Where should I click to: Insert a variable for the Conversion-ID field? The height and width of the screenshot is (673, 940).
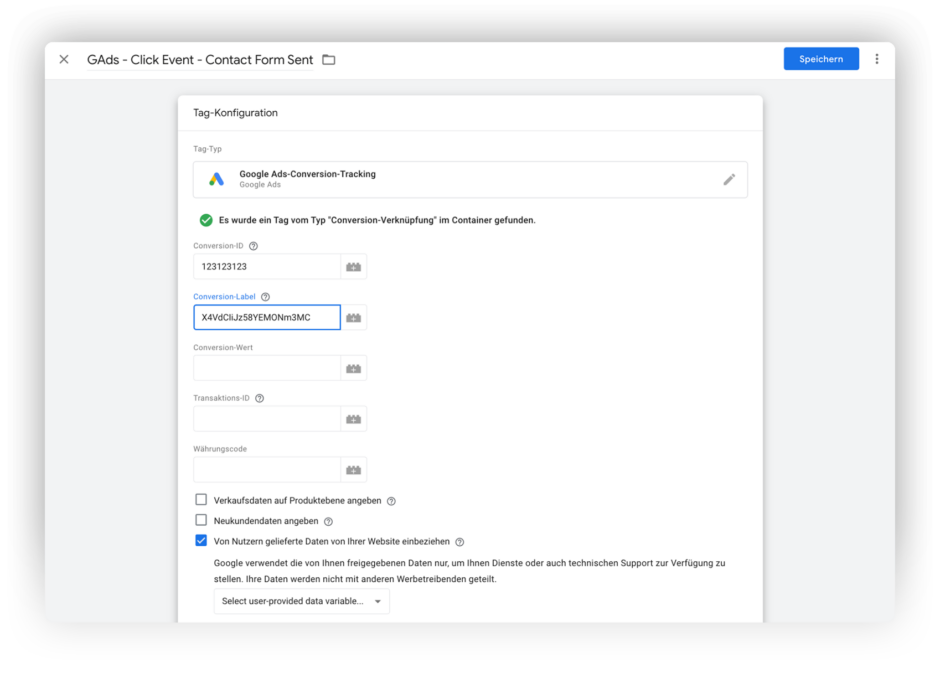click(x=354, y=267)
